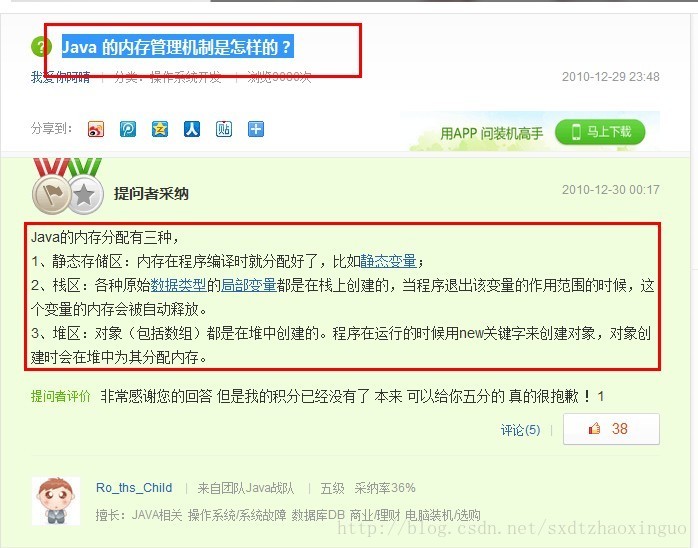698x548 pixels.
Task: Visit Ro_ths_Child user profile
Action: tap(134, 488)
